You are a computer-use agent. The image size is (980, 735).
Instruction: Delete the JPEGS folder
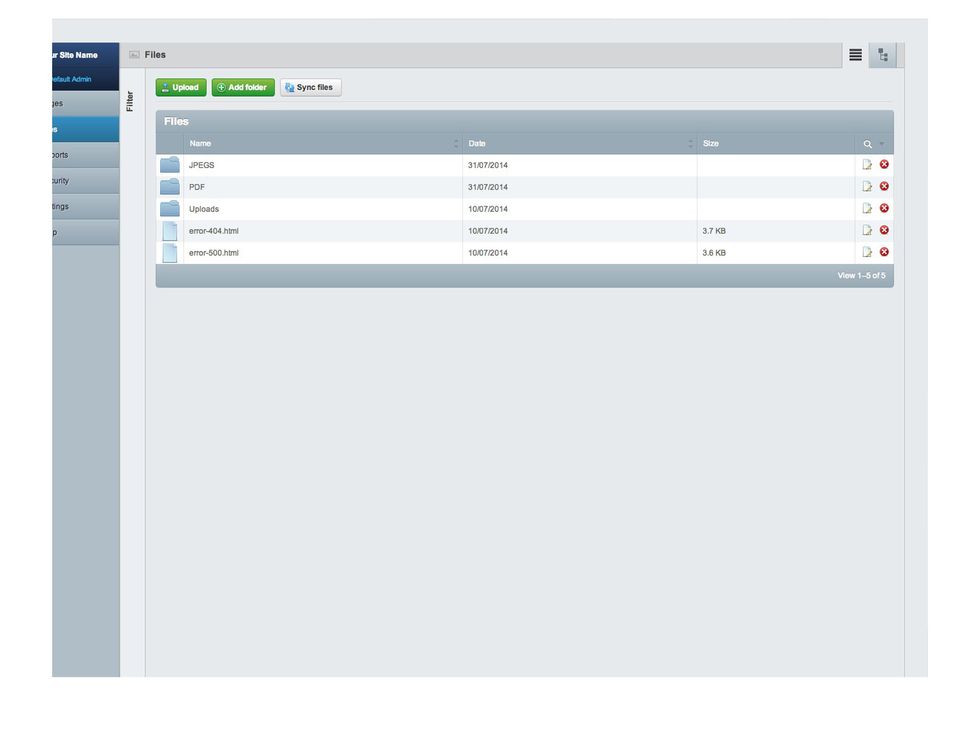coord(884,164)
